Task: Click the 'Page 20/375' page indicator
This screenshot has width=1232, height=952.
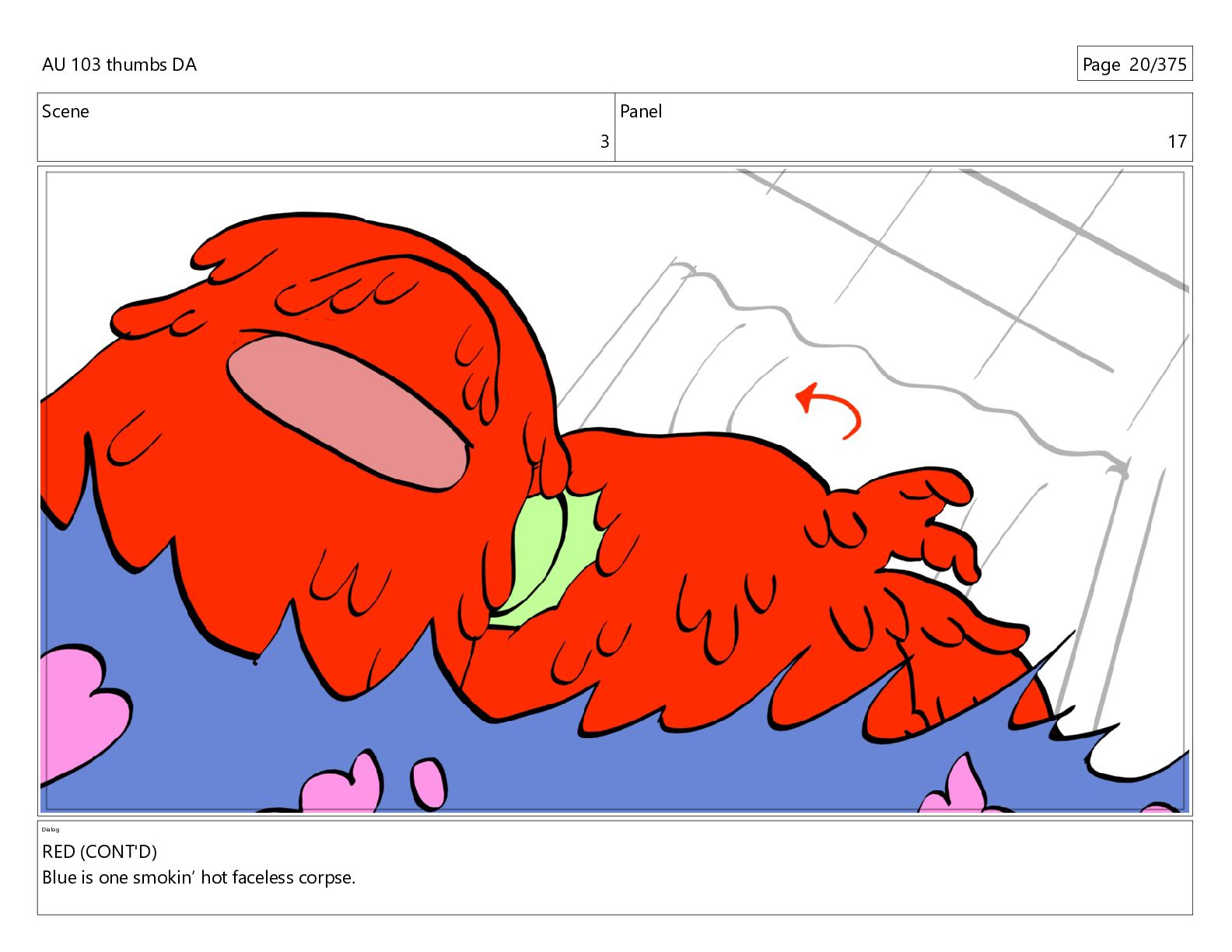Action: tap(1134, 64)
